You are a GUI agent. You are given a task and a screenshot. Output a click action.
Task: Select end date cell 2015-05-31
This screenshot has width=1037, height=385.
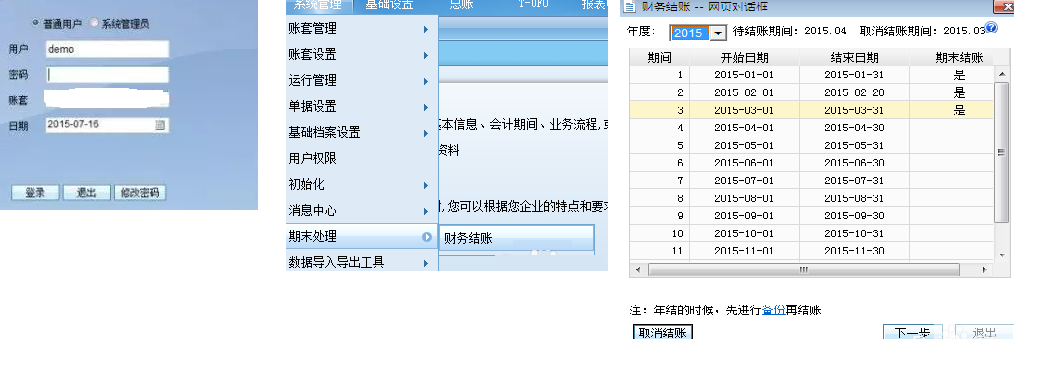(854, 146)
